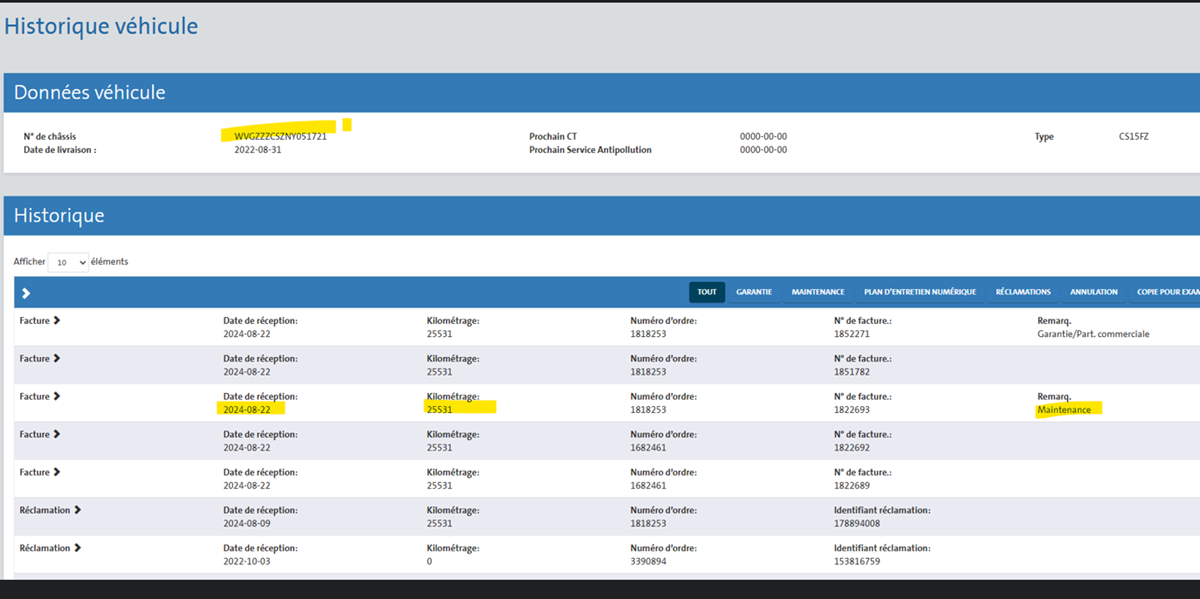Switch to the ANNULATION tab
The width and height of the screenshot is (1200, 599).
point(1094,292)
